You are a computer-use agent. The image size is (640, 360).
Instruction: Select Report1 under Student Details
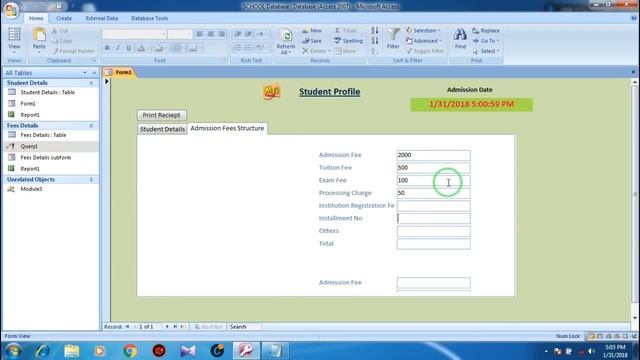tap(30, 115)
